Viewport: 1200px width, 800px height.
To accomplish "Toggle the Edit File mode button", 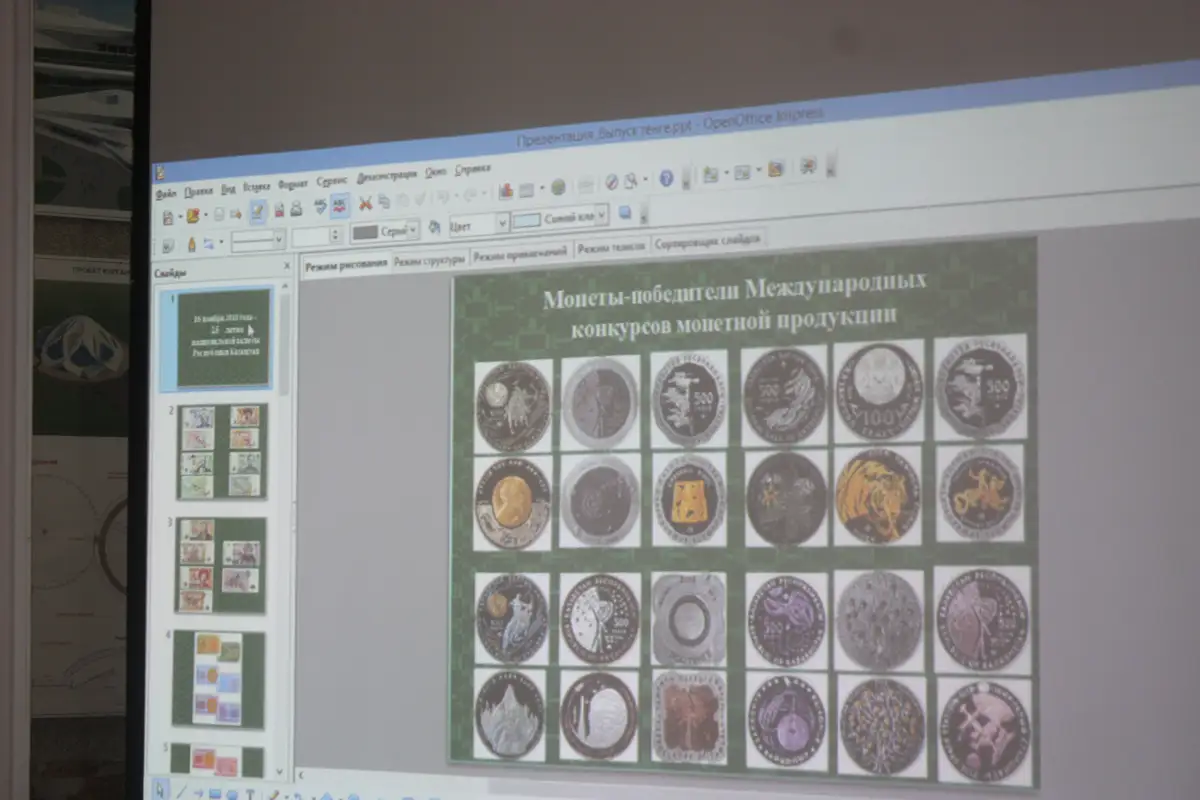I will tap(258, 210).
